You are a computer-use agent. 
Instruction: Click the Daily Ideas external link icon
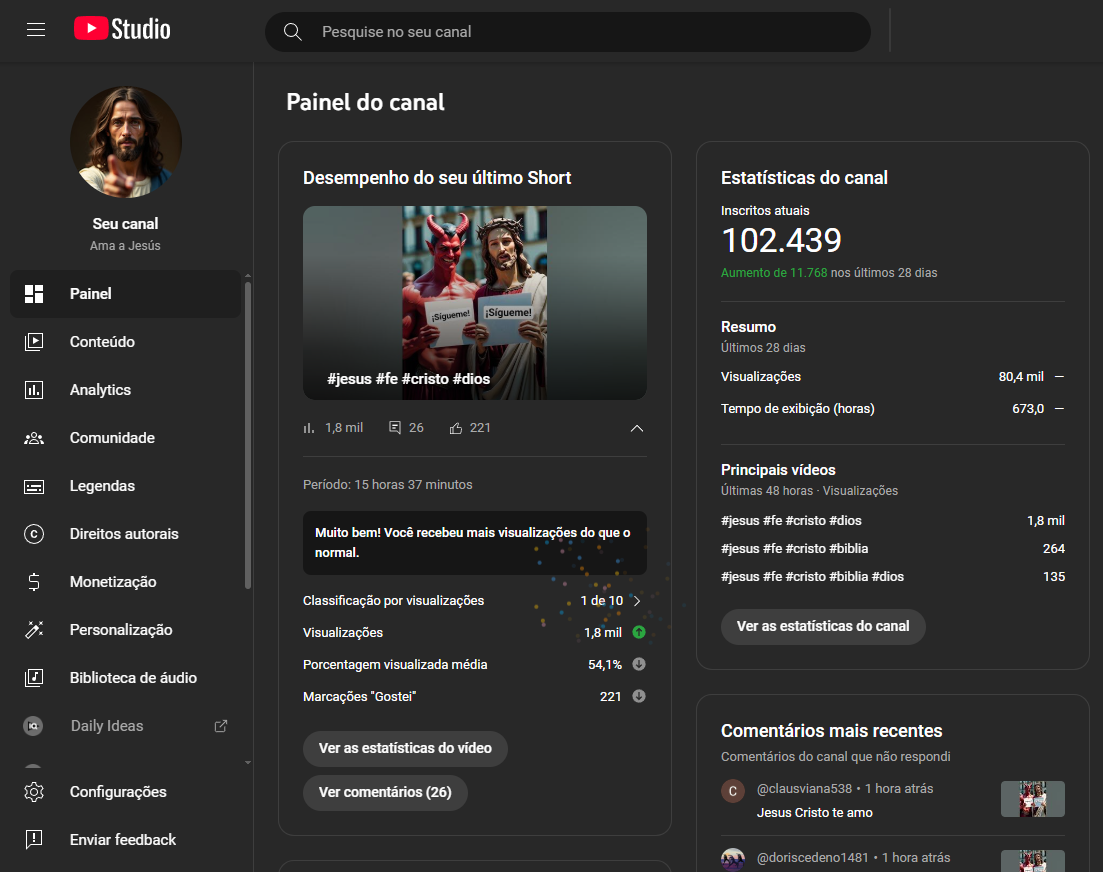coord(221,726)
